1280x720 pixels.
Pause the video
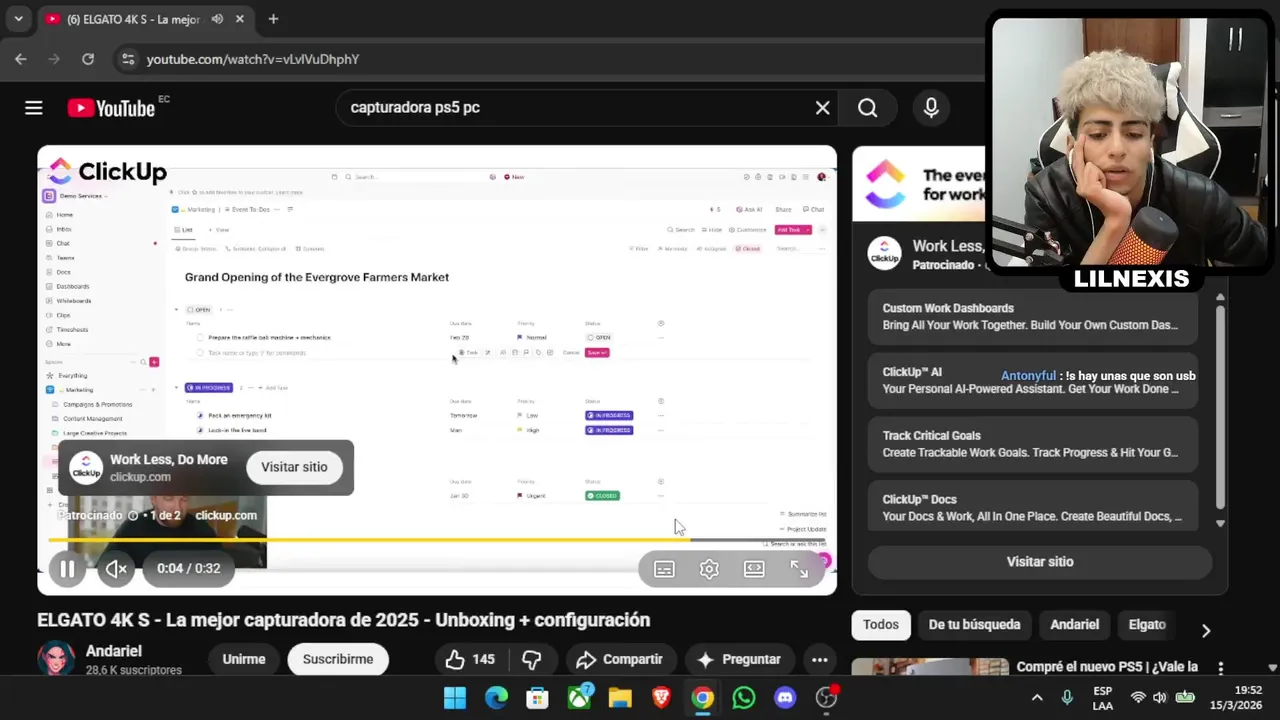pyautogui.click(x=67, y=569)
